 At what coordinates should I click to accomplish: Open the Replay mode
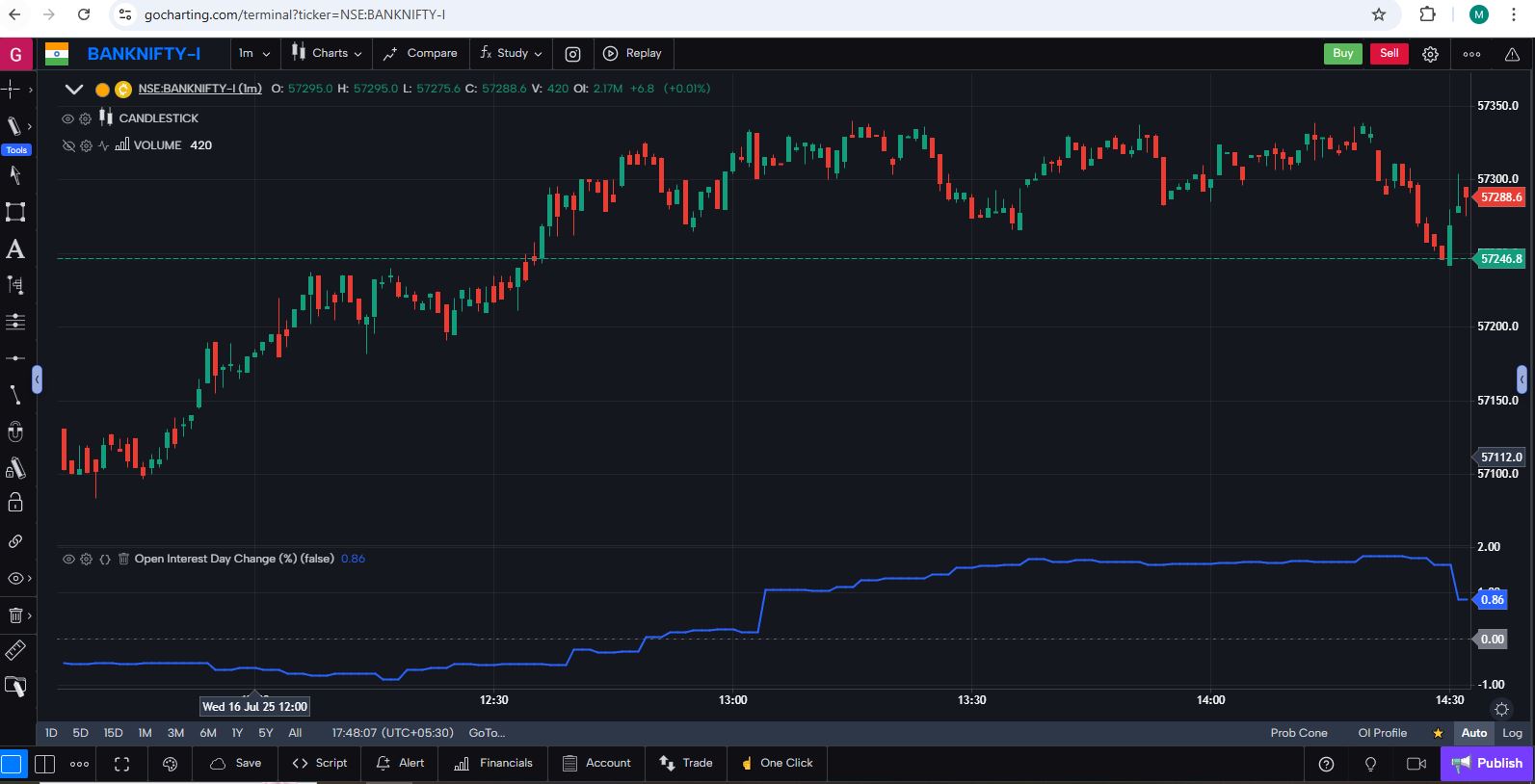click(632, 54)
